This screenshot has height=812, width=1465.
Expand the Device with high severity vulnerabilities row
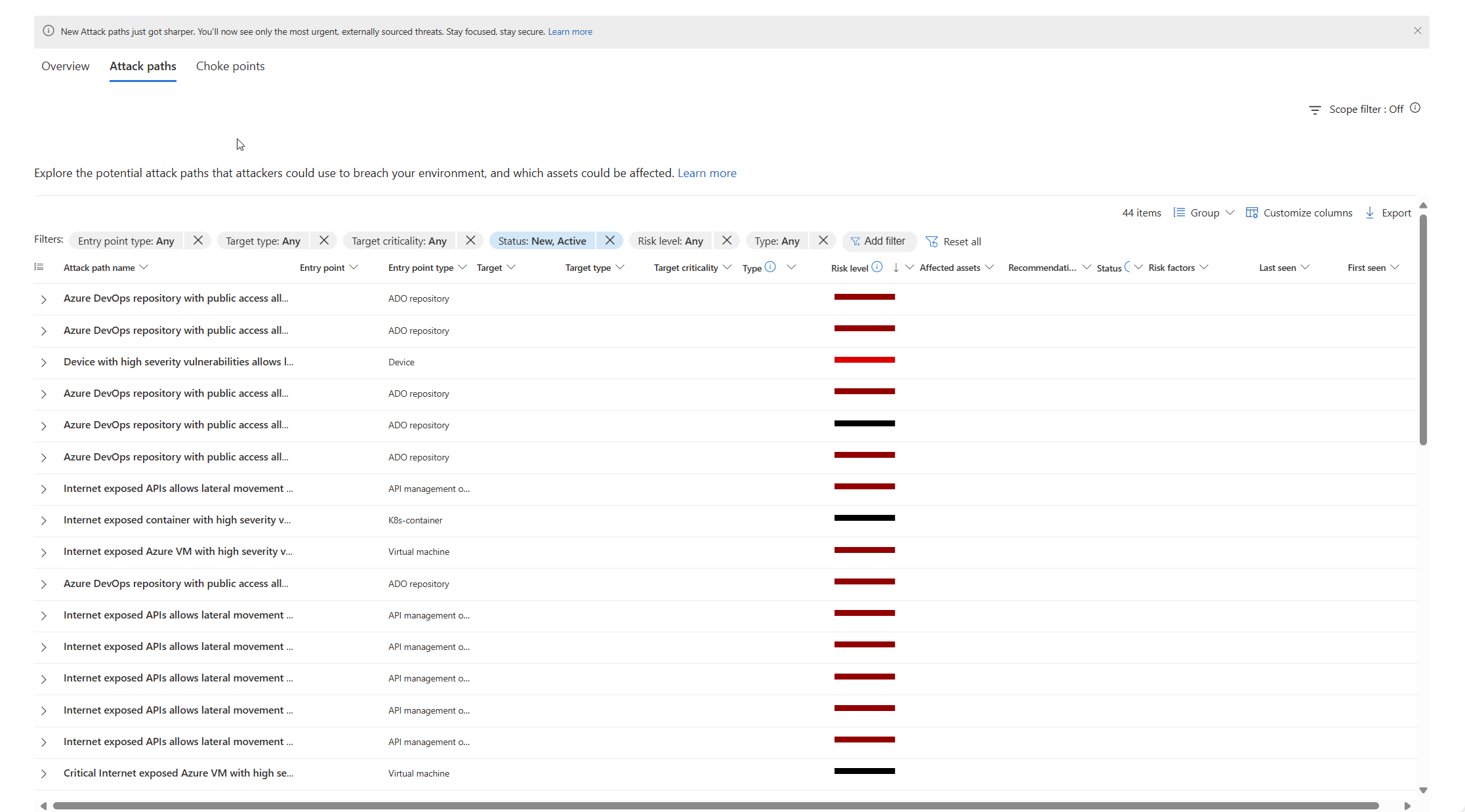pyautogui.click(x=44, y=363)
